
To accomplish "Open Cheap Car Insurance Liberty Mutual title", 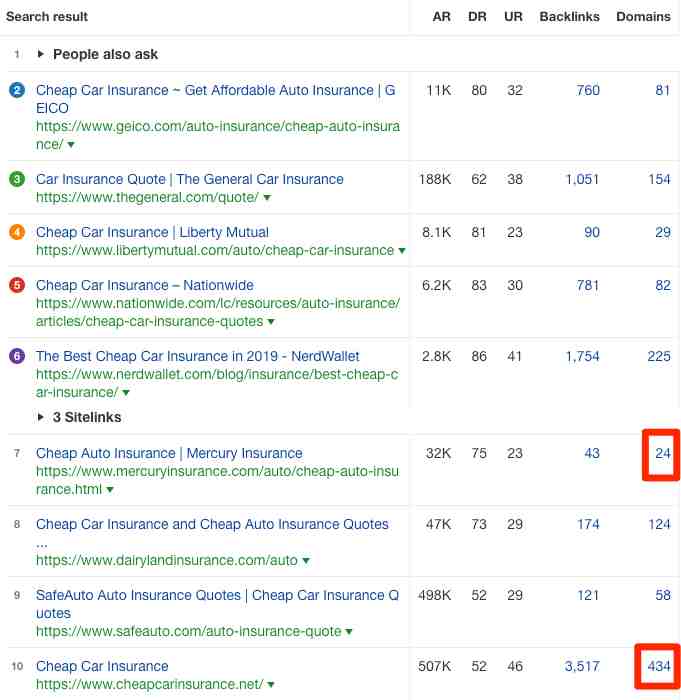I will point(152,233).
